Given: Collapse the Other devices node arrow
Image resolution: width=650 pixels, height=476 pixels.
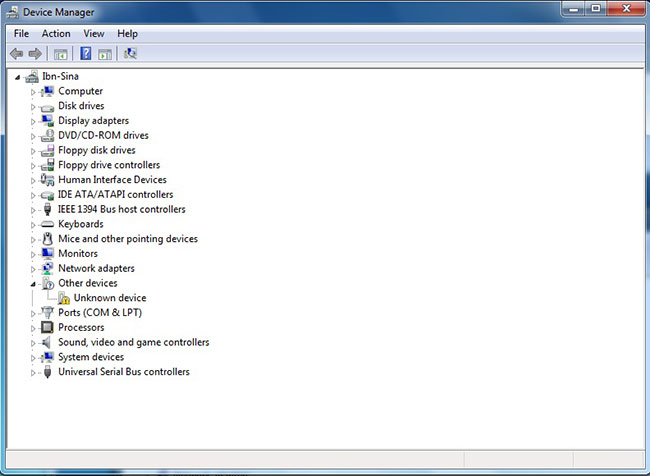Looking at the screenshot, I should (x=33, y=284).
